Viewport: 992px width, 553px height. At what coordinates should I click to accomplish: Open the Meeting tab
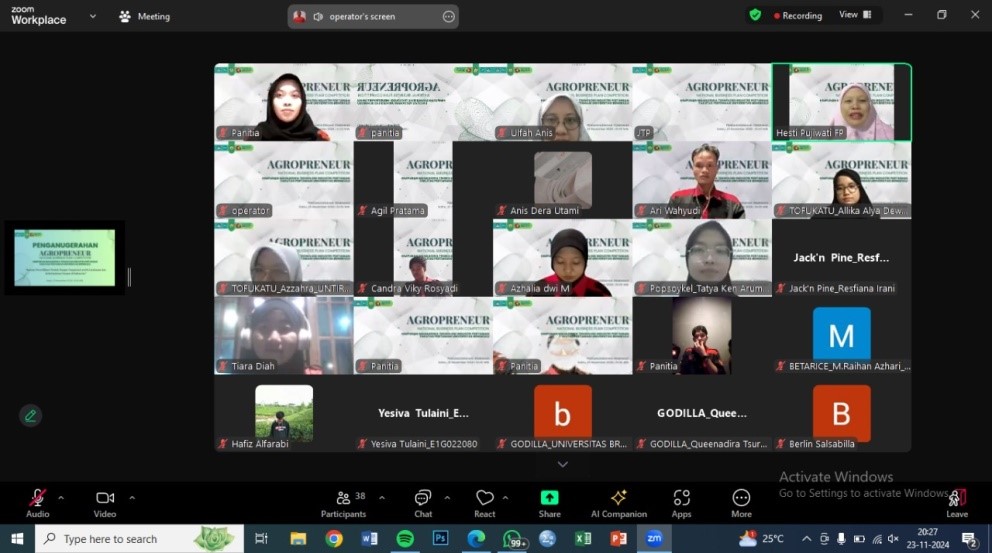(145, 16)
